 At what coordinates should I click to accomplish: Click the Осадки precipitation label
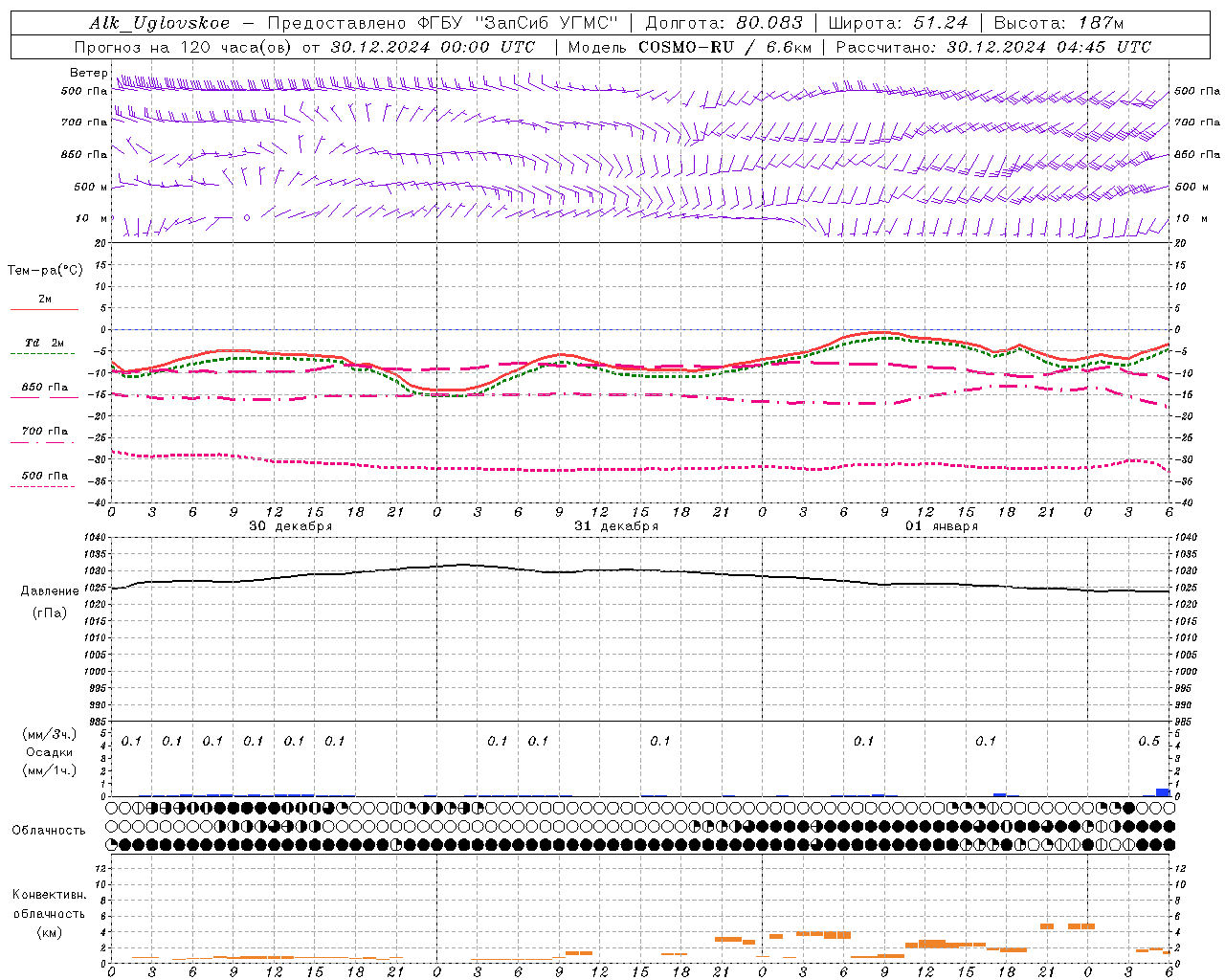pyautogui.click(x=50, y=752)
